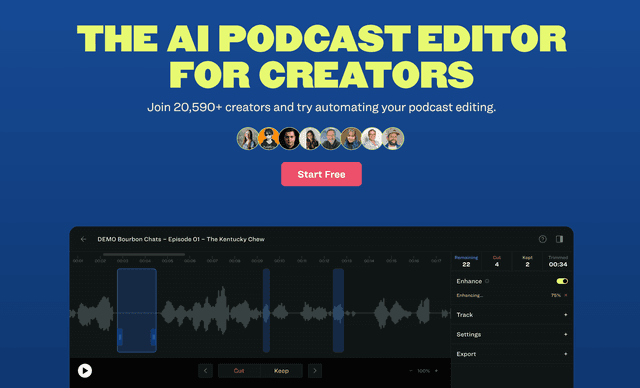Click the Kept 2 counter
Viewport: 640px width, 388px height.
click(527, 261)
